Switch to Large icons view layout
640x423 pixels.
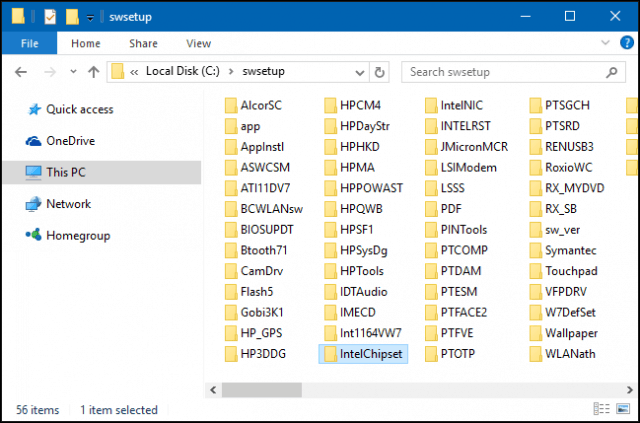pos(622,409)
